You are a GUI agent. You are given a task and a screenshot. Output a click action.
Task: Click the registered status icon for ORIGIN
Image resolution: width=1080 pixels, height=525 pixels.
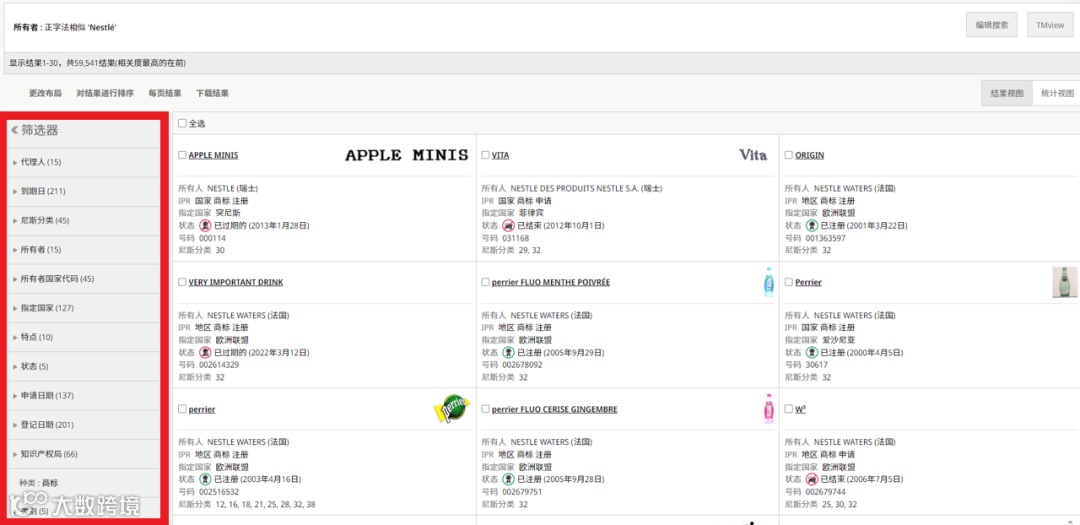pyautogui.click(x=811, y=226)
